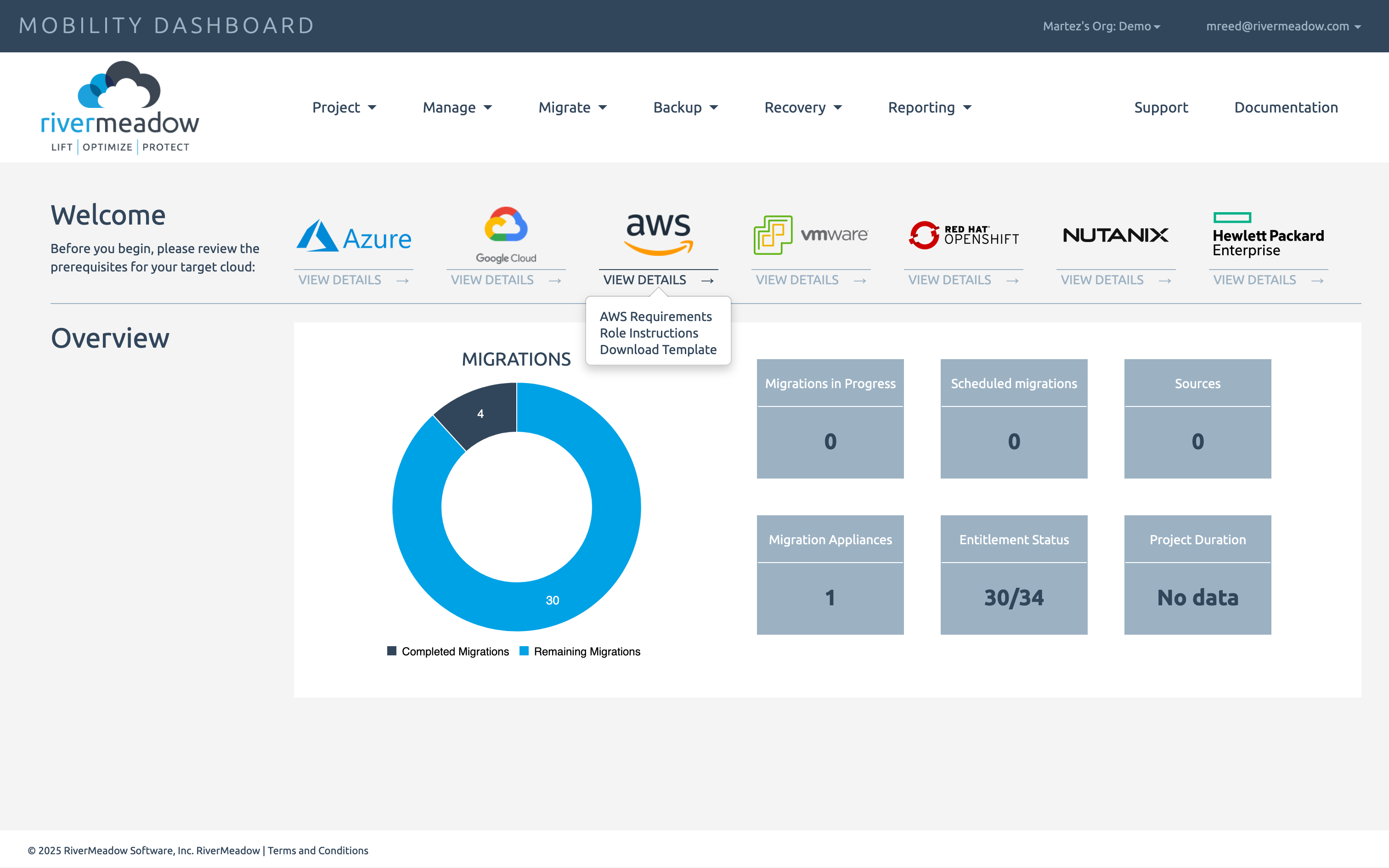Image resolution: width=1389 pixels, height=868 pixels.
Task: Open the mreed@rivermeadow.com account dropdown
Action: pyautogui.click(x=1283, y=27)
